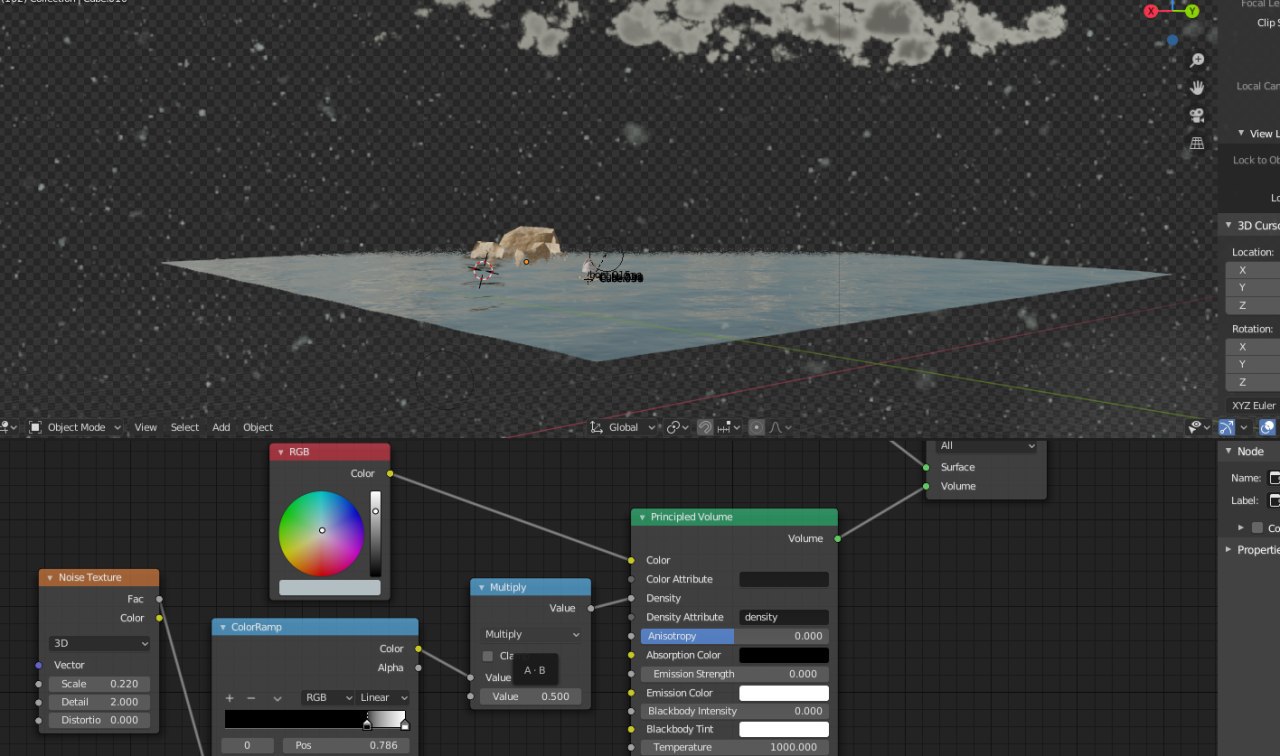Click the red X axis gizmo ball
Image resolution: width=1280 pixels, height=756 pixels.
click(1151, 11)
